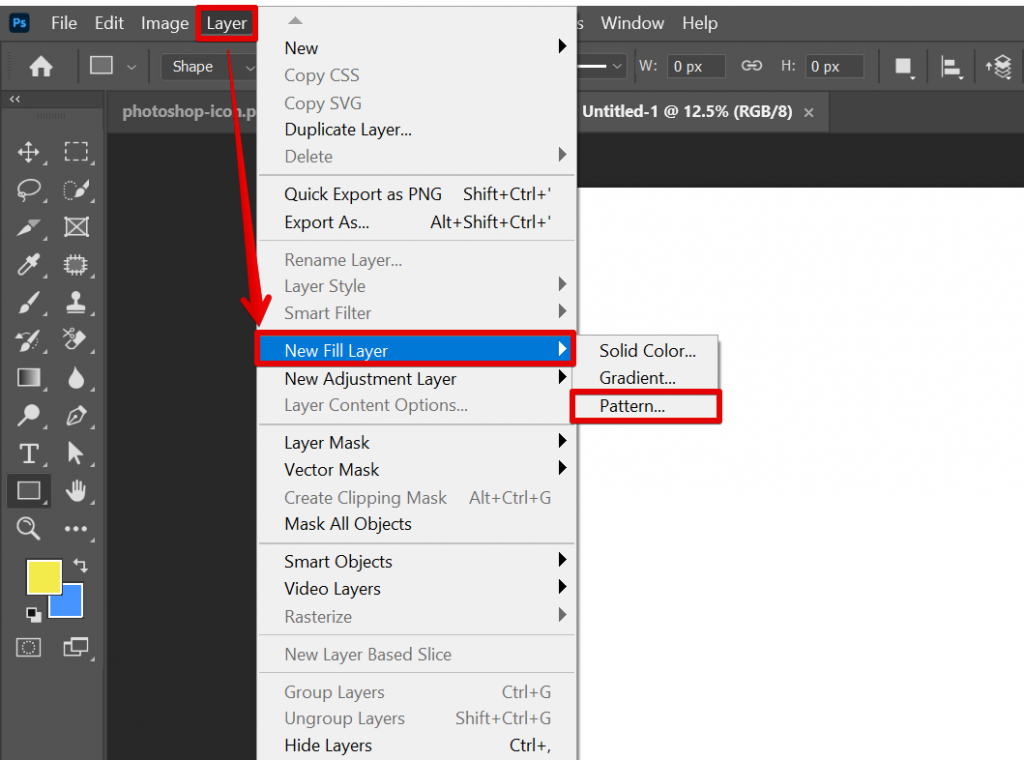Click the yellow foreground color swatch

click(x=44, y=578)
